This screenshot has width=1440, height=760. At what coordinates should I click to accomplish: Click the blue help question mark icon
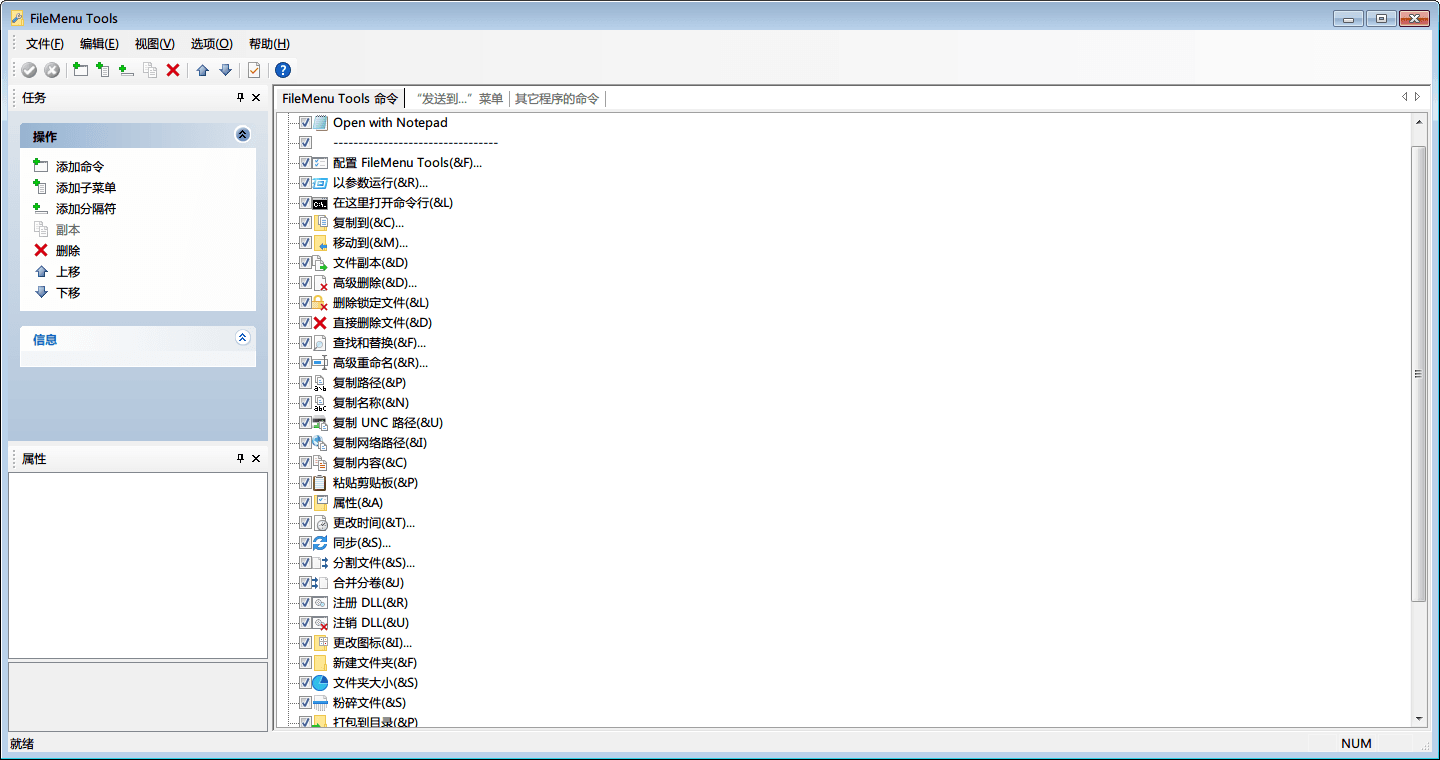click(283, 70)
